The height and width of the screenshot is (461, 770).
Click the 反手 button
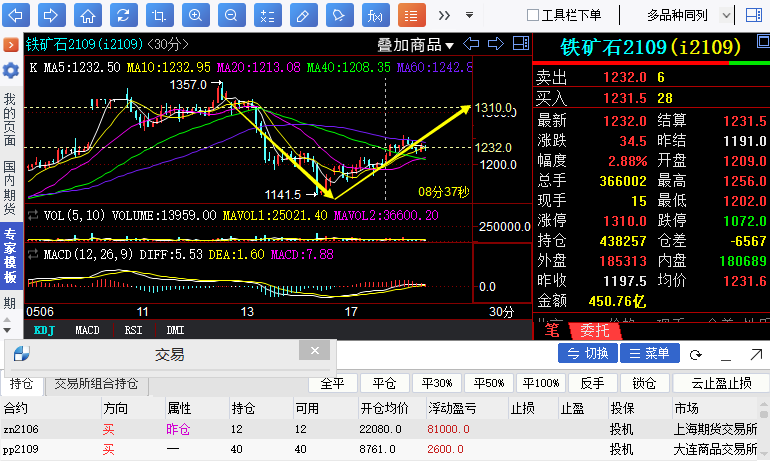(x=592, y=383)
